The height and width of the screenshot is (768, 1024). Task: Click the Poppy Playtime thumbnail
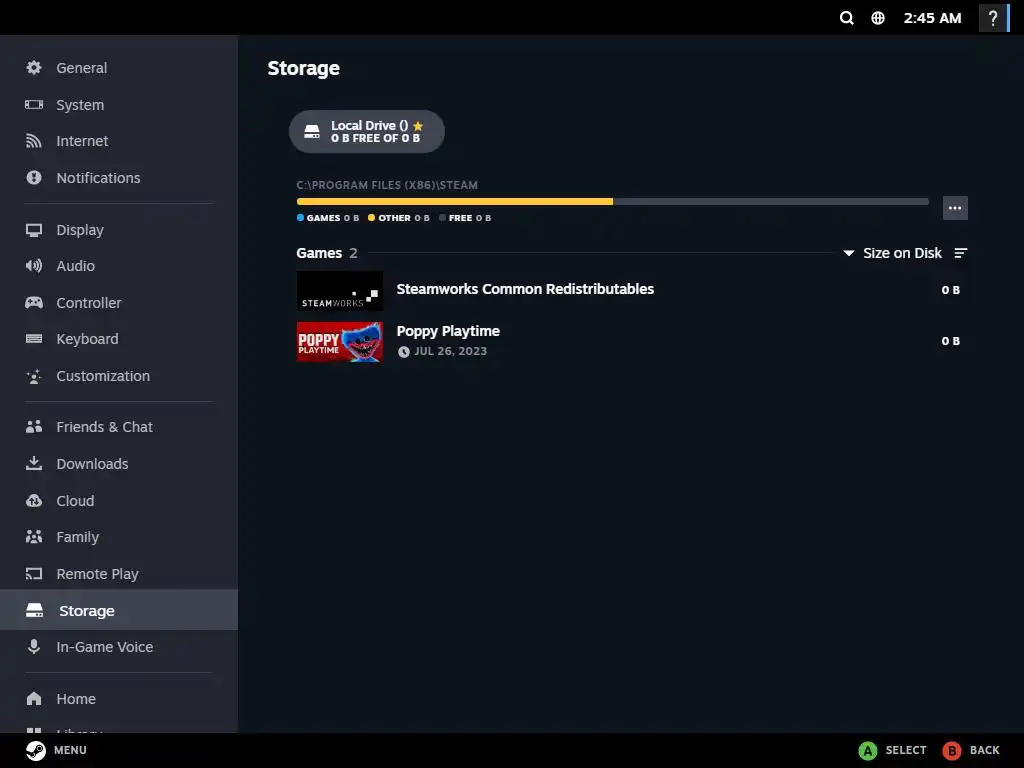pos(340,342)
